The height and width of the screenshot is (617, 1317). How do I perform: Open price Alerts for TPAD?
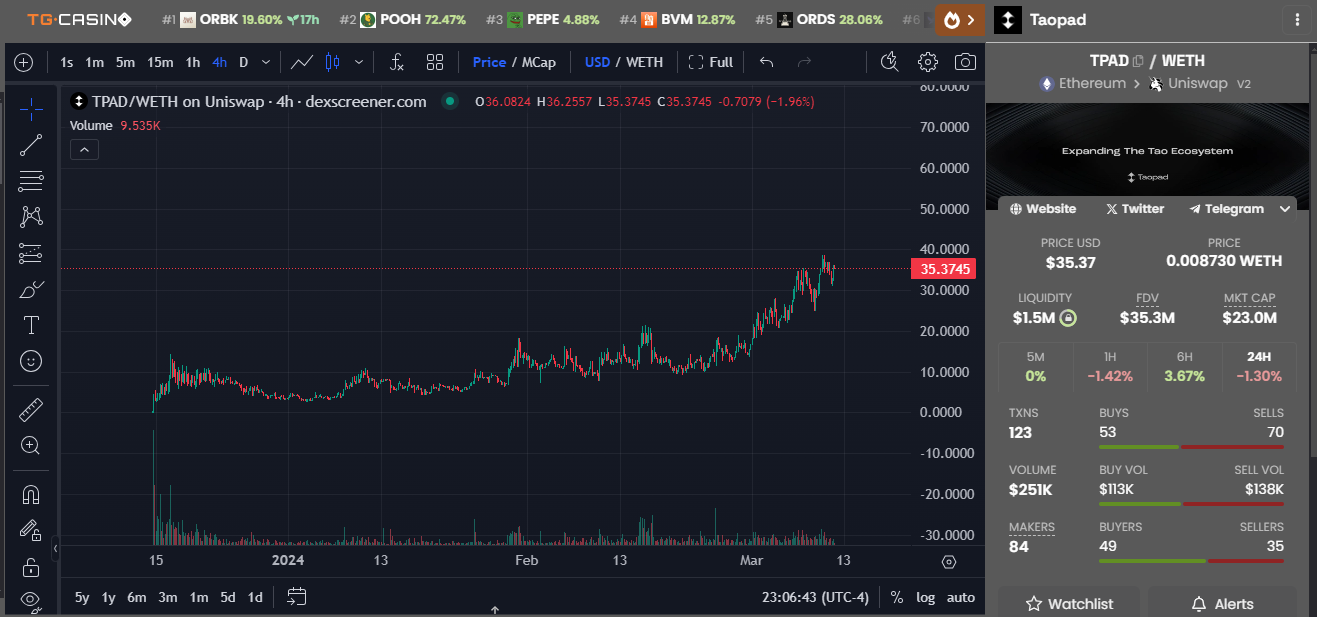1222,604
